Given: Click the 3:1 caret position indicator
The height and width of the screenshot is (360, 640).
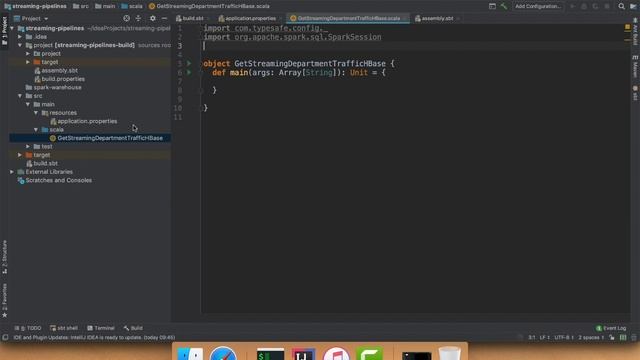Looking at the screenshot, I should pos(531,338).
